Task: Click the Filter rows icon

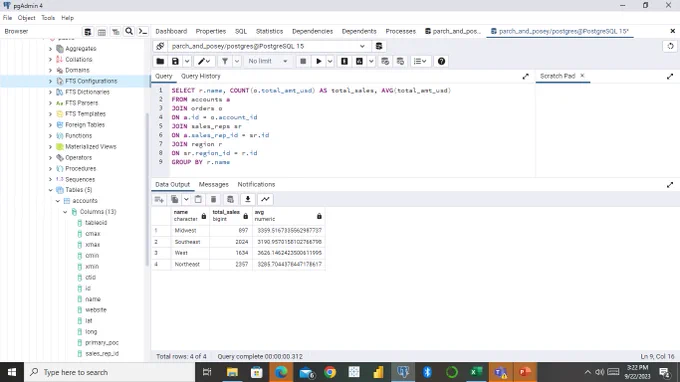Action: click(x=225, y=61)
